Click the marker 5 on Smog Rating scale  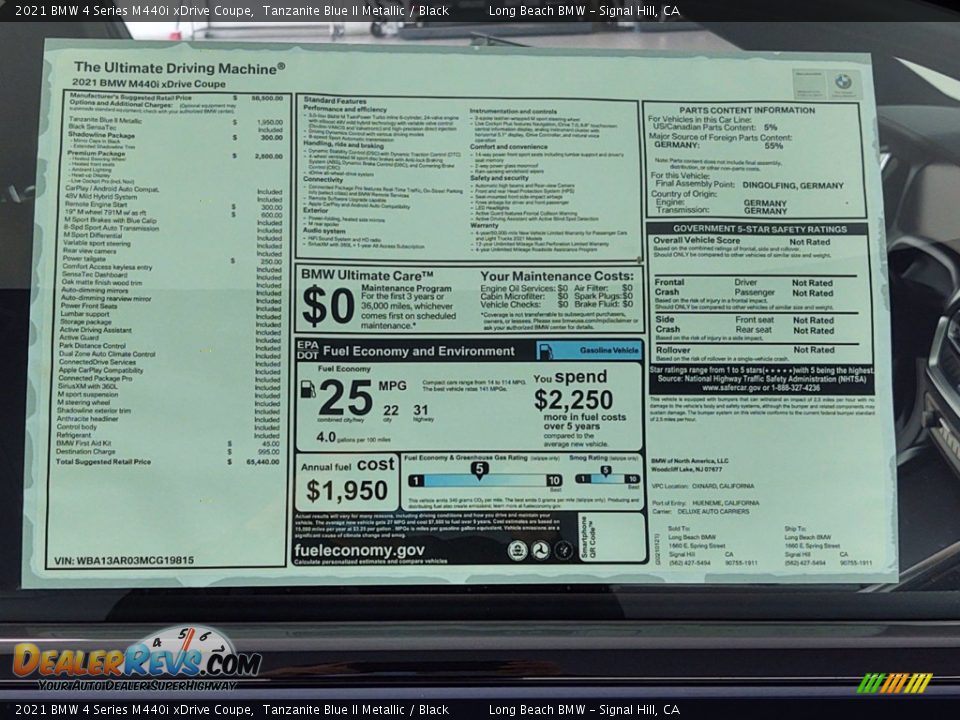coord(606,471)
